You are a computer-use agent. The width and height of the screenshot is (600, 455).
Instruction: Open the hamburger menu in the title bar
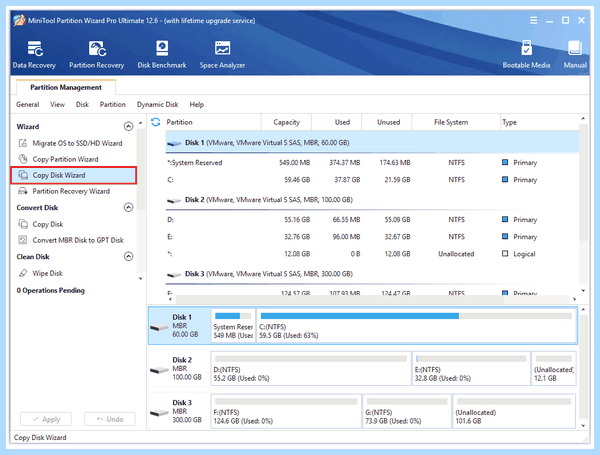(x=533, y=20)
